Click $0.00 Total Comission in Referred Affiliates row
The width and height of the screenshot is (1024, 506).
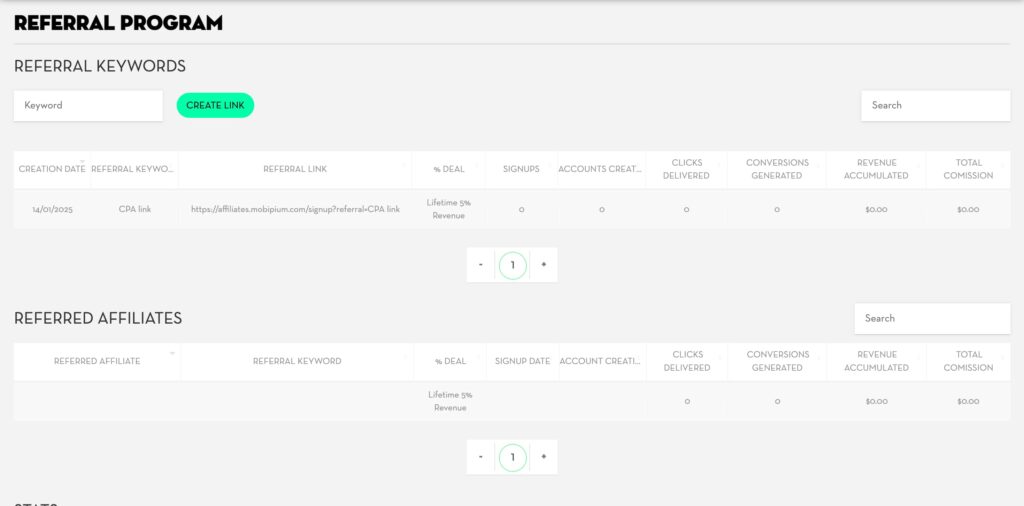[x=968, y=402]
